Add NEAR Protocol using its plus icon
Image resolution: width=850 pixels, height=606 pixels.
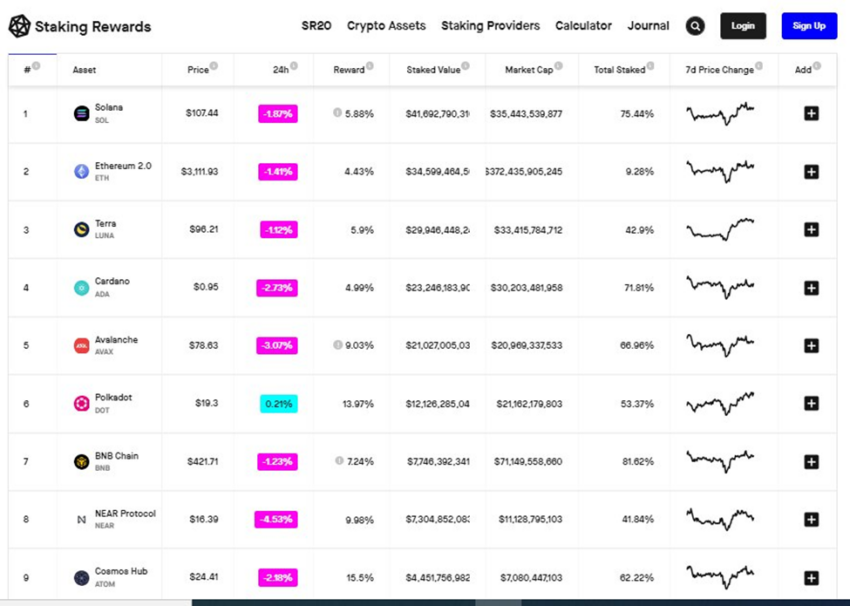pyautogui.click(x=811, y=519)
